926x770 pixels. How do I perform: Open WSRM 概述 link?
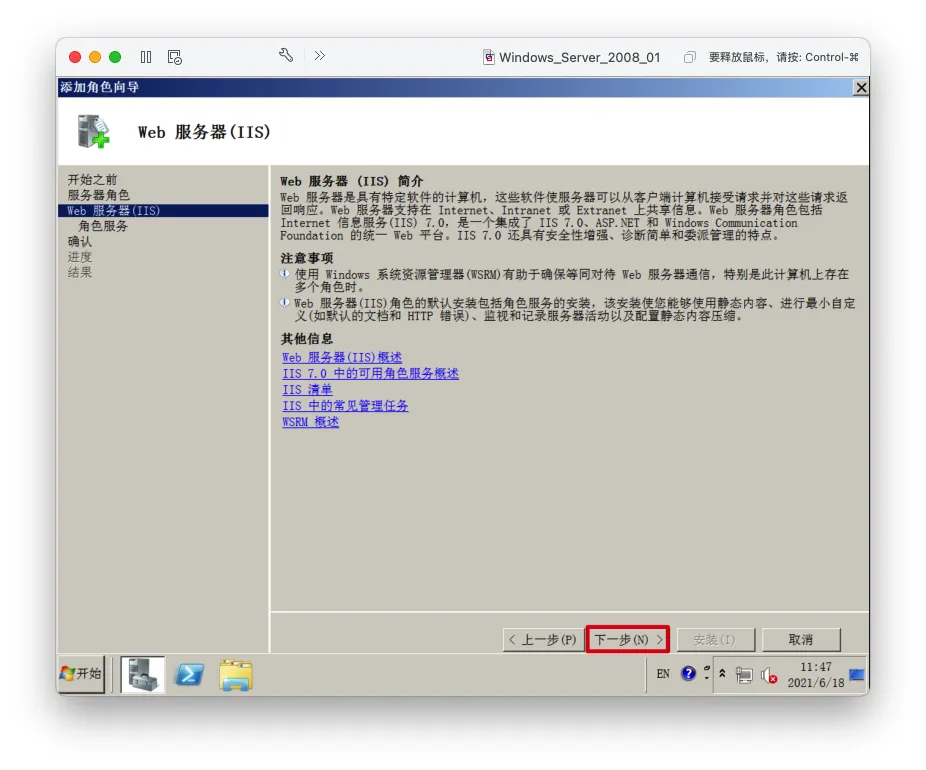[310, 422]
